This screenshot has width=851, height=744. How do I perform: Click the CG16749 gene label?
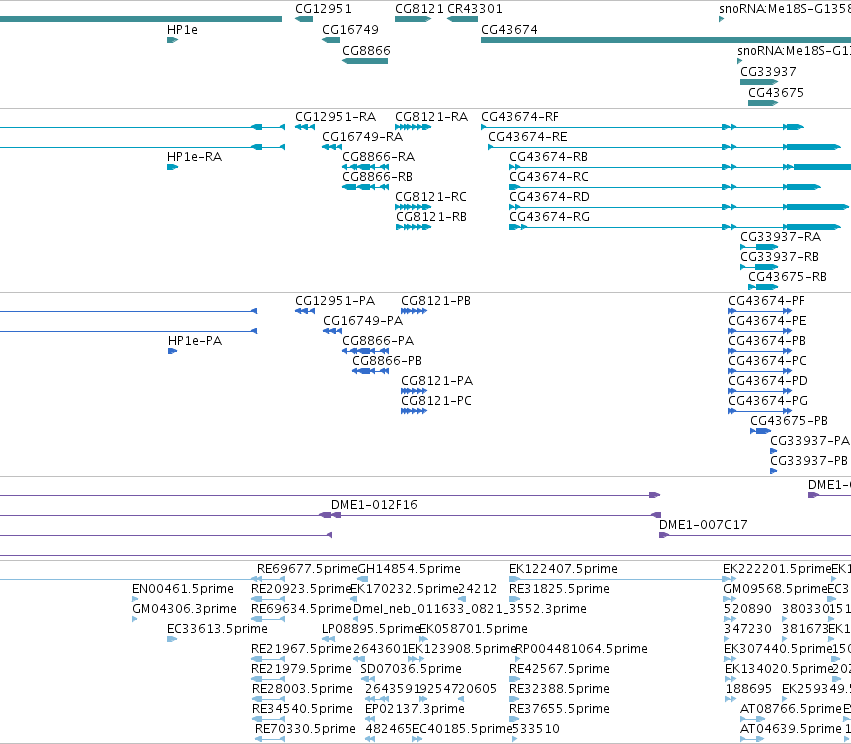pyautogui.click(x=350, y=30)
